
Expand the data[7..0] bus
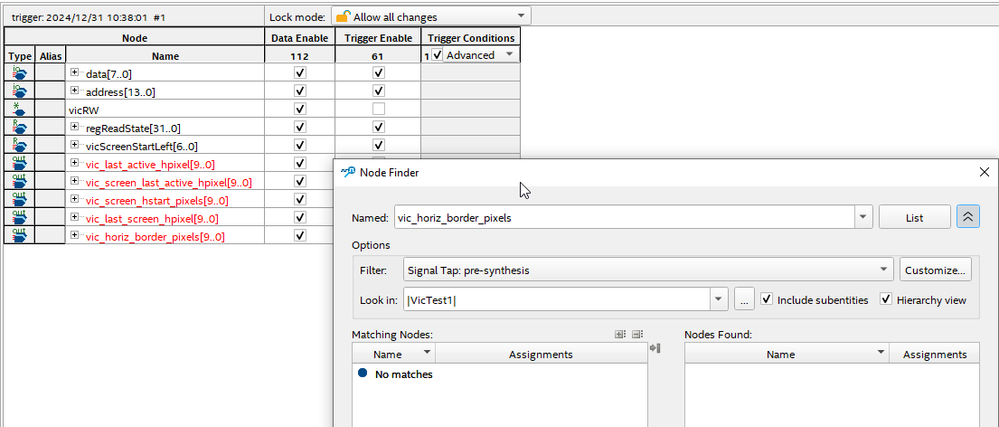(x=75, y=73)
